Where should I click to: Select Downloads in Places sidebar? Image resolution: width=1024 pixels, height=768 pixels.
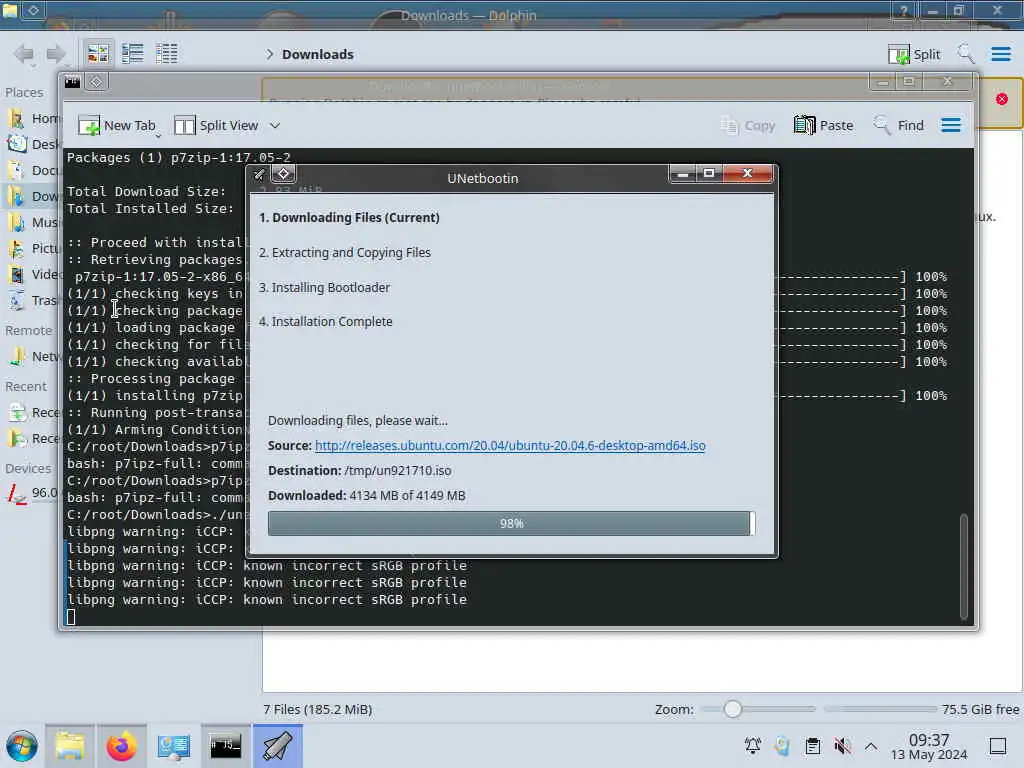coord(33,197)
